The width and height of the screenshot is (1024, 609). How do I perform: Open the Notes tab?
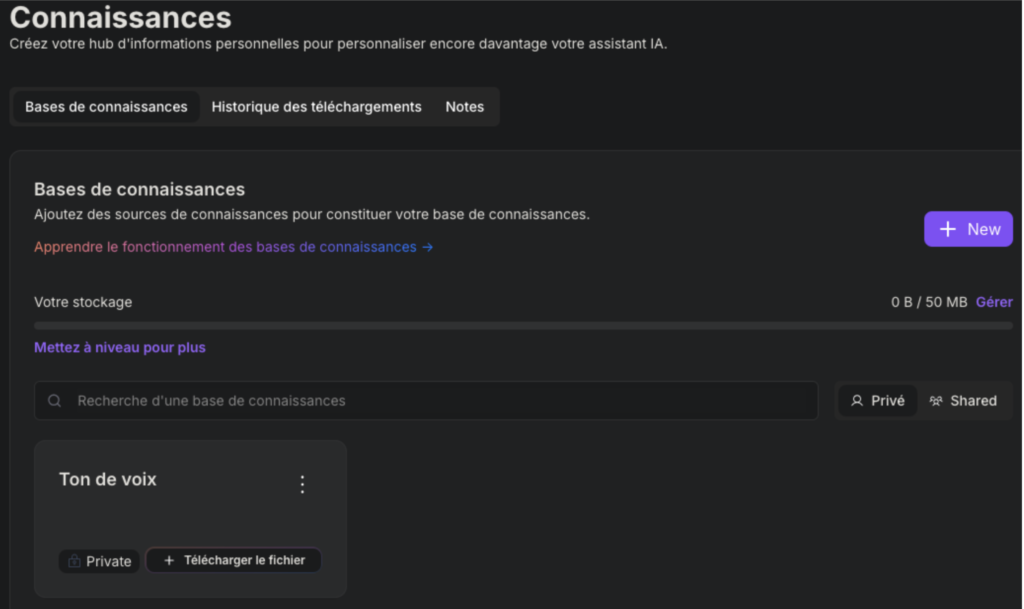(465, 107)
